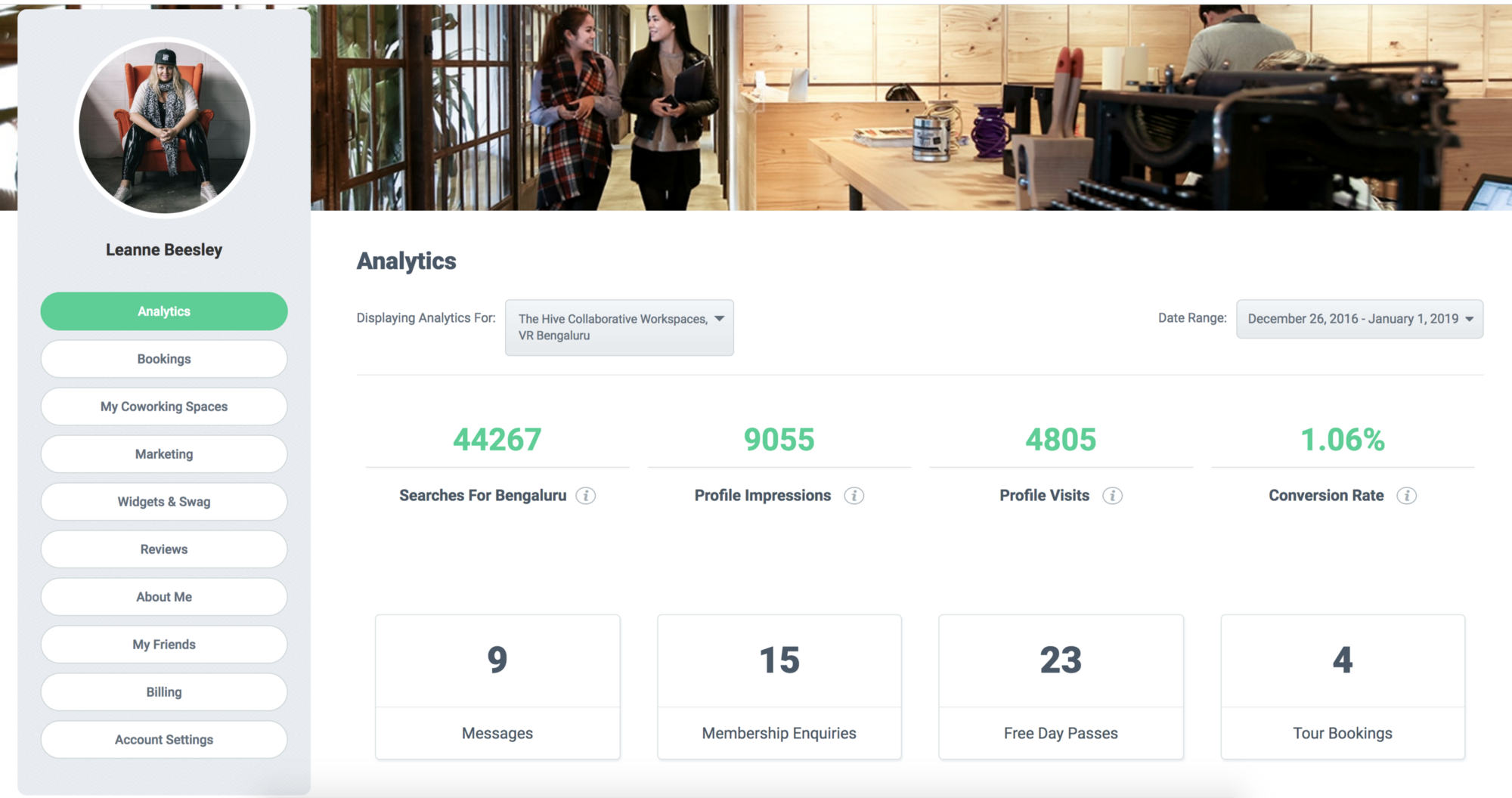Click info icon next to Profile Visits
The height and width of the screenshot is (798, 1512).
[1112, 496]
